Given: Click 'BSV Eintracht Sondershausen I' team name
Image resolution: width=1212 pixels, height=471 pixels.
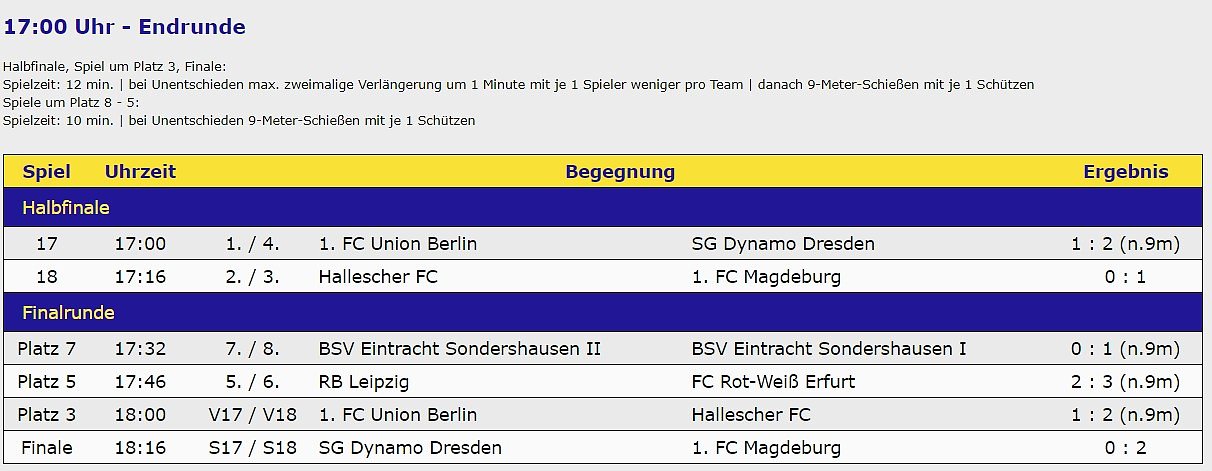Looking at the screenshot, I should [x=829, y=349].
